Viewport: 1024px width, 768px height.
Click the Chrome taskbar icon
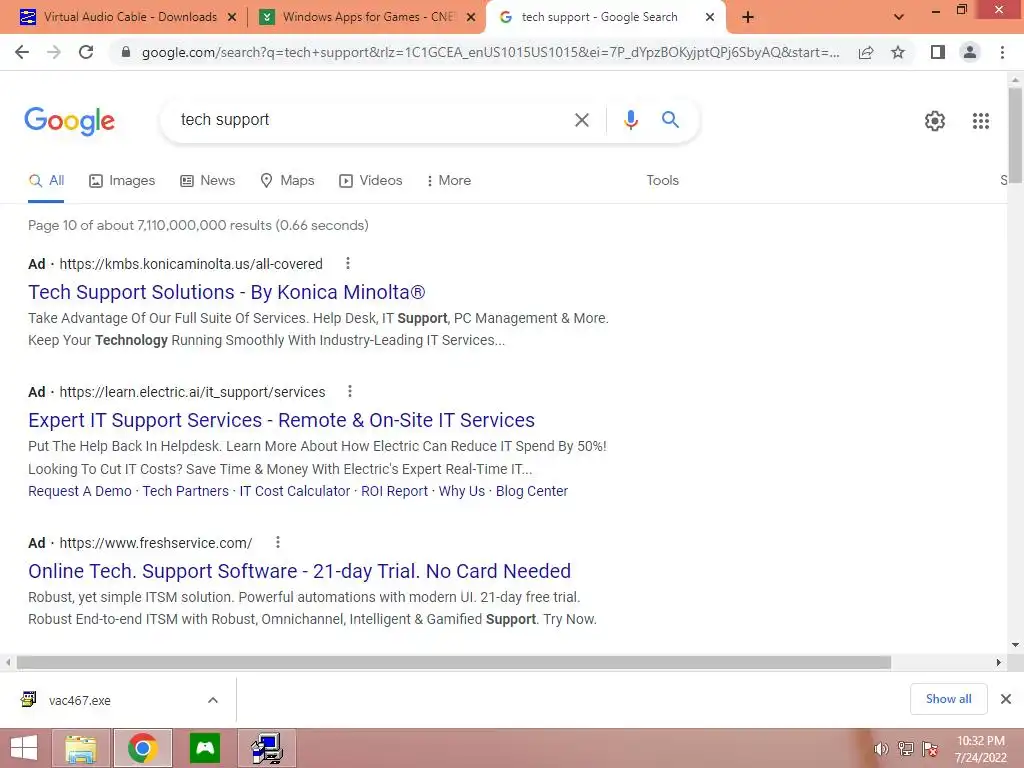point(142,748)
